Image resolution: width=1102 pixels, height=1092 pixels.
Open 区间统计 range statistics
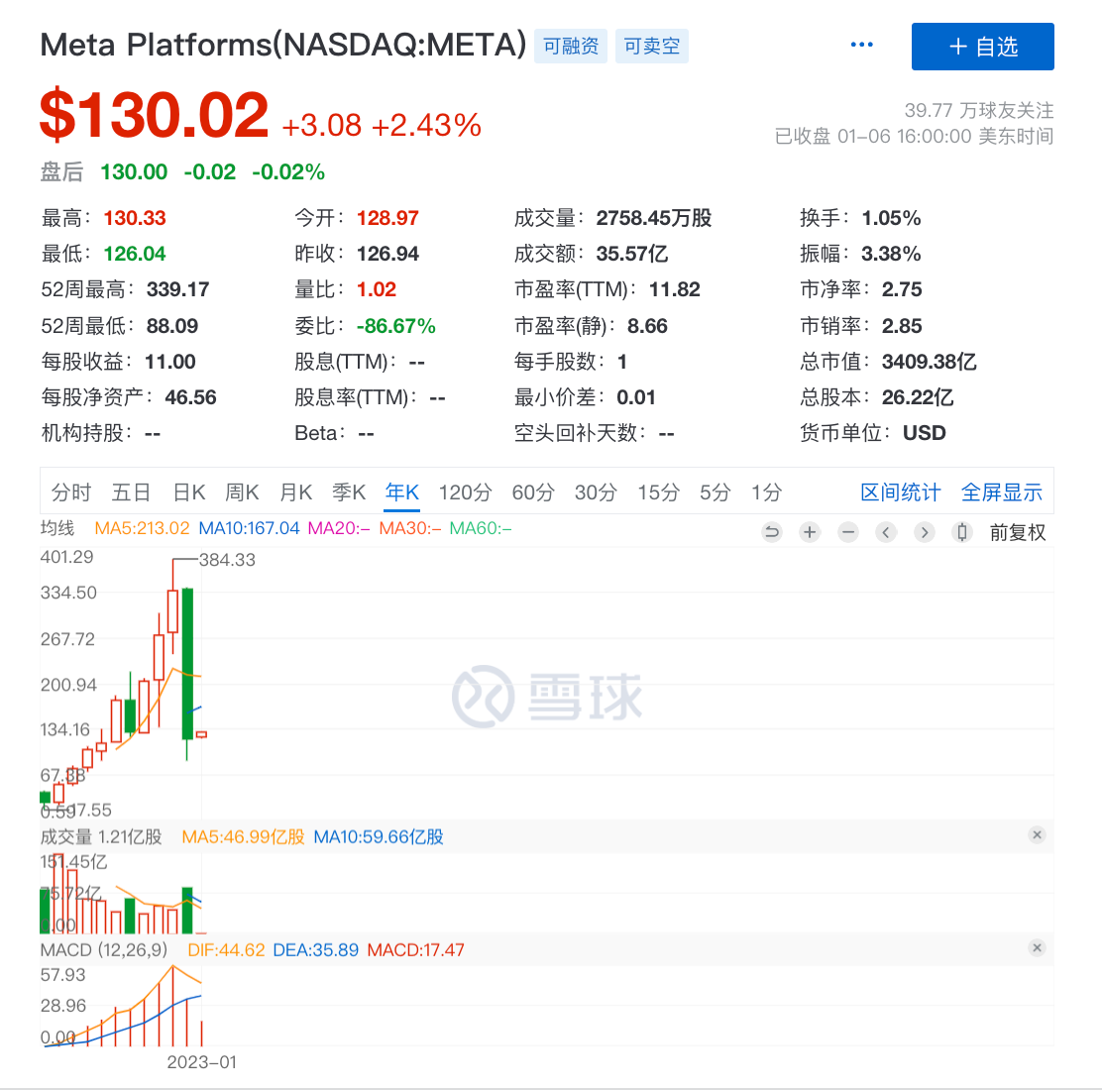pos(900,492)
